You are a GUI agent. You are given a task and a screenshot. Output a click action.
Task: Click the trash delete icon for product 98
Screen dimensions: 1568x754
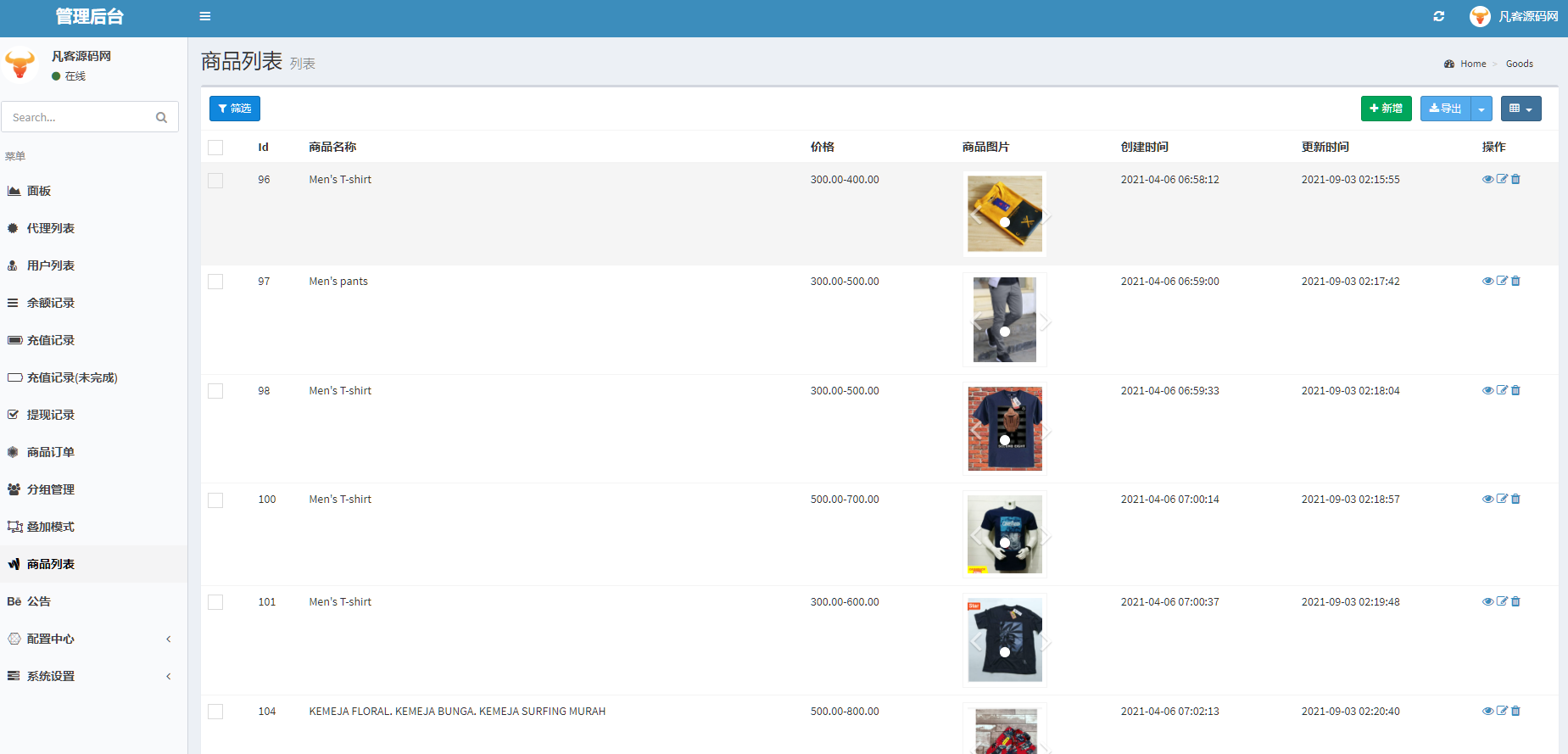pos(1516,390)
